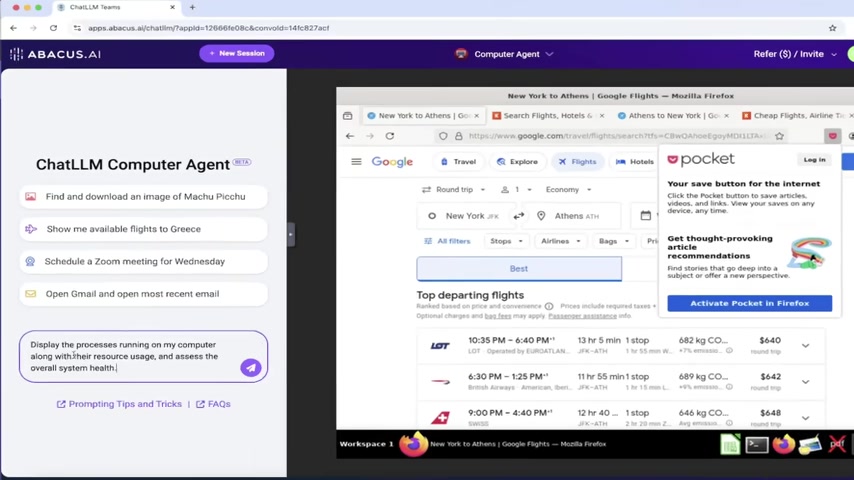
Task: Select the Explore tab in Google
Action: (x=517, y=162)
